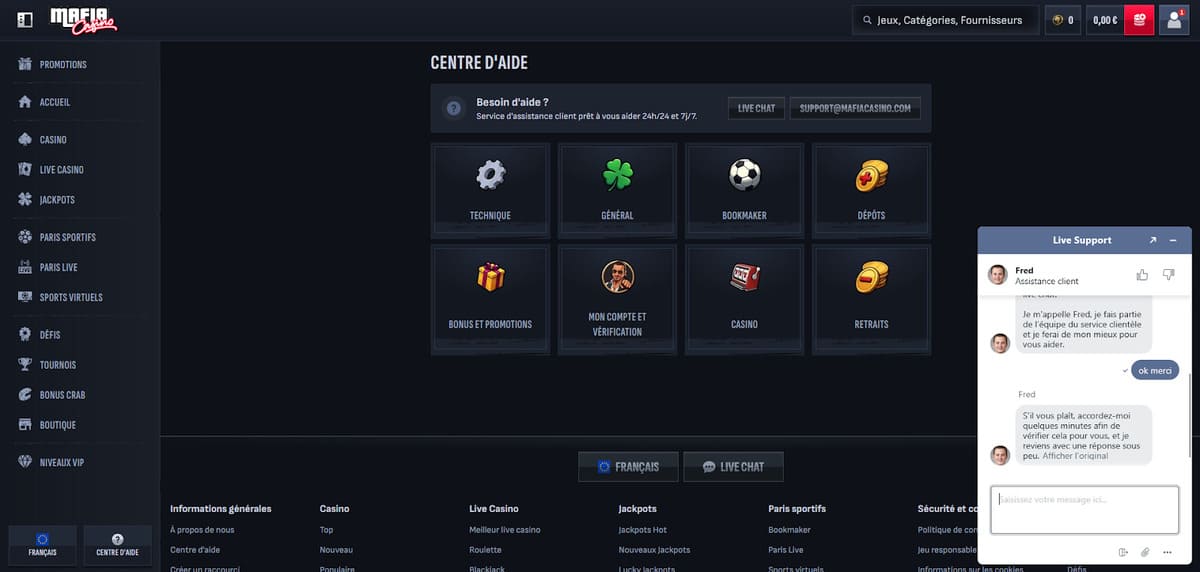Open the Général clover help category
The width and height of the screenshot is (1200, 572).
617,187
